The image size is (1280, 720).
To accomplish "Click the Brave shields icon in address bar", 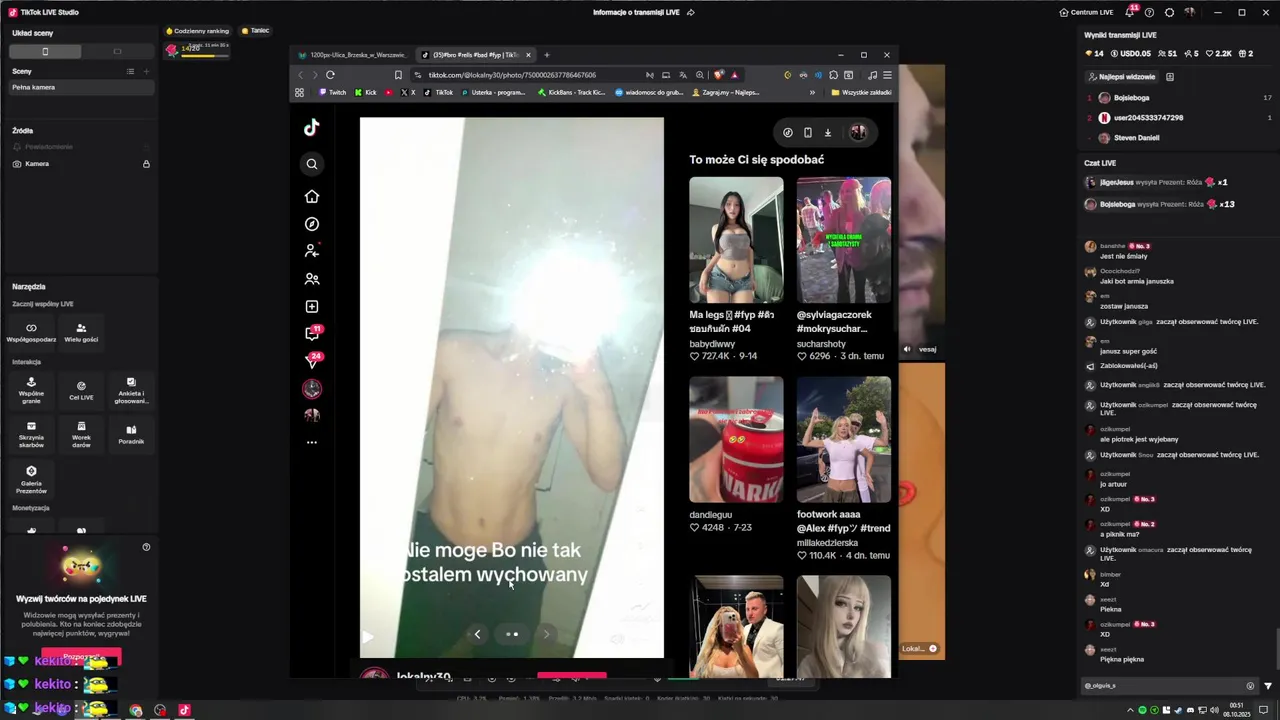I will tap(718, 75).
